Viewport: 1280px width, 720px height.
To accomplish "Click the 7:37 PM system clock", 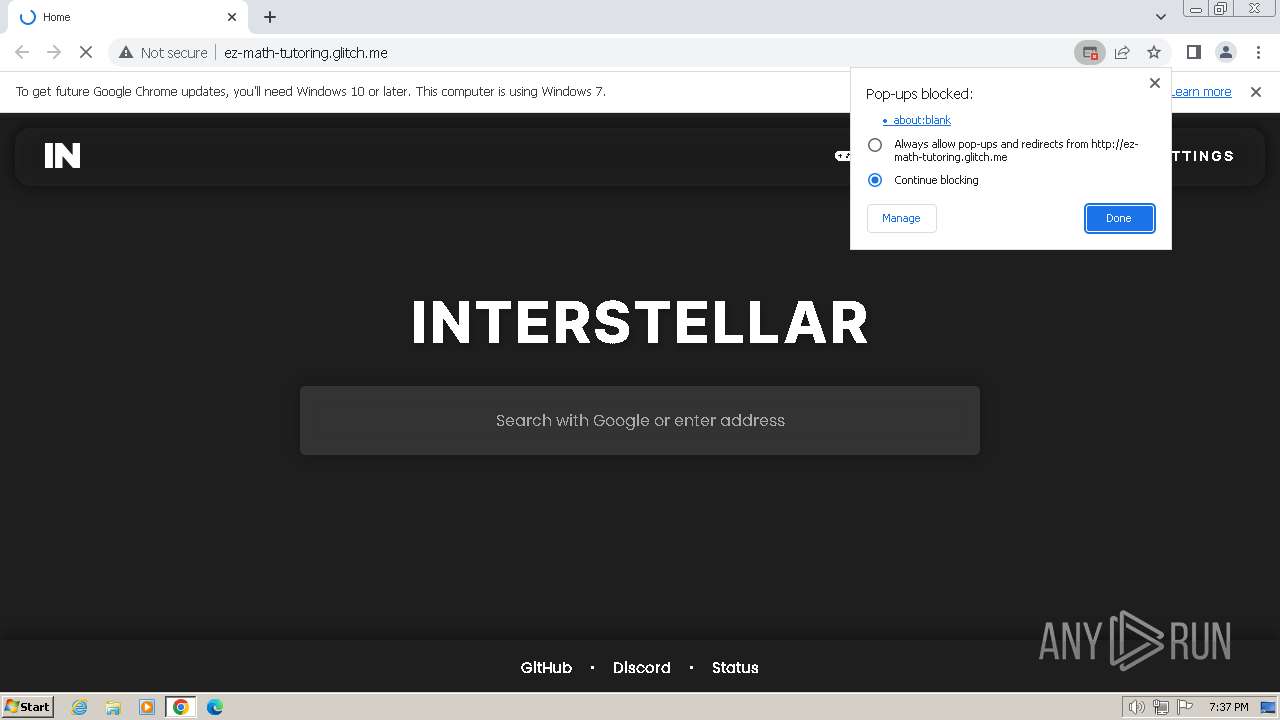I will pyautogui.click(x=1228, y=707).
